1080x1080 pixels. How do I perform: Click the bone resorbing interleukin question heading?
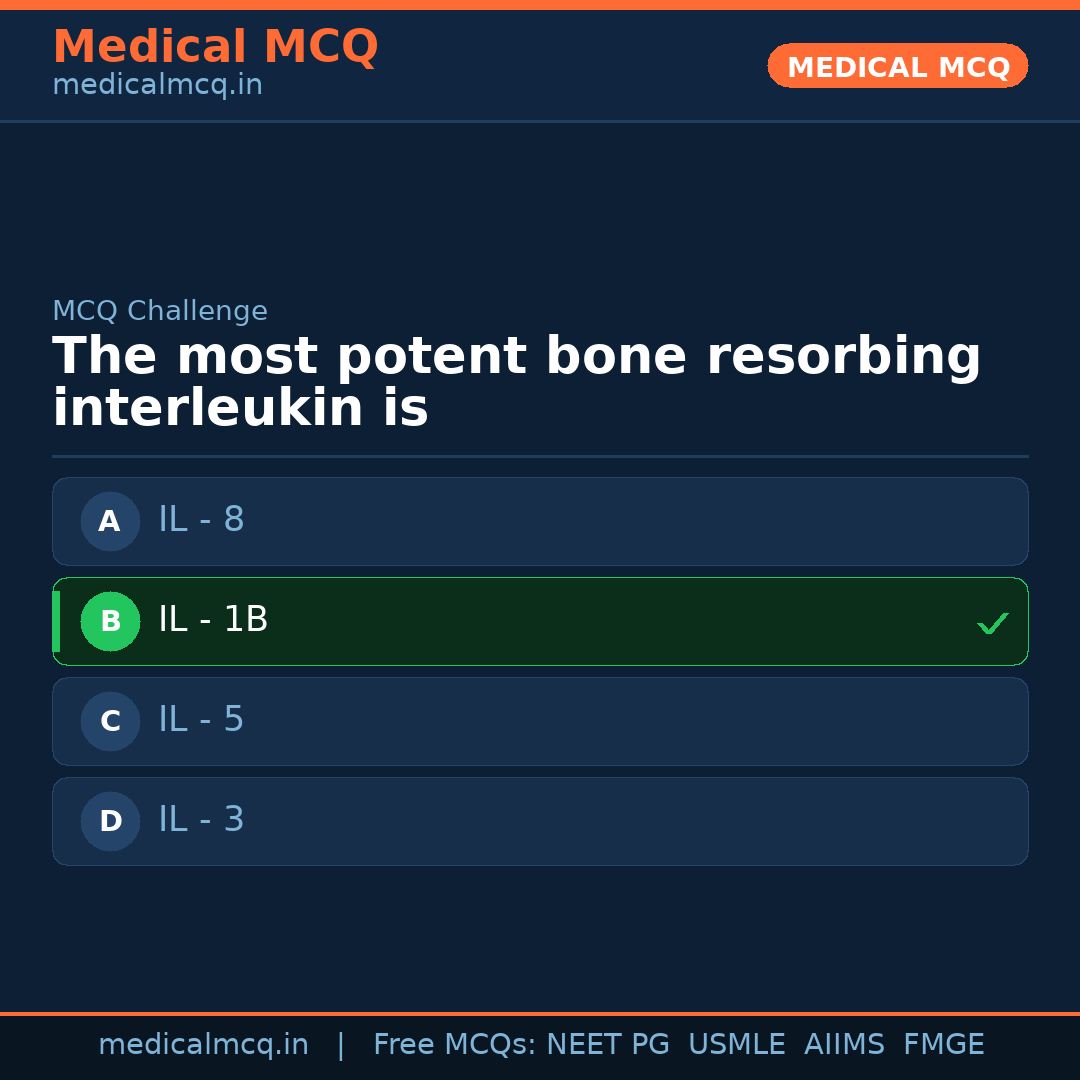[x=516, y=383]
